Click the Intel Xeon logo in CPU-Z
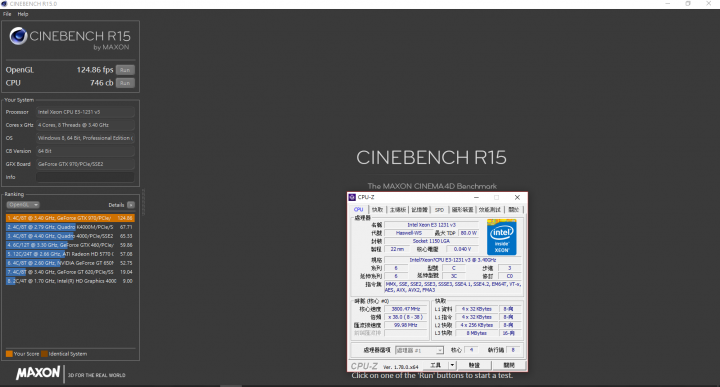The width and height of the screenshot is (720, 387). pos(501,237)
